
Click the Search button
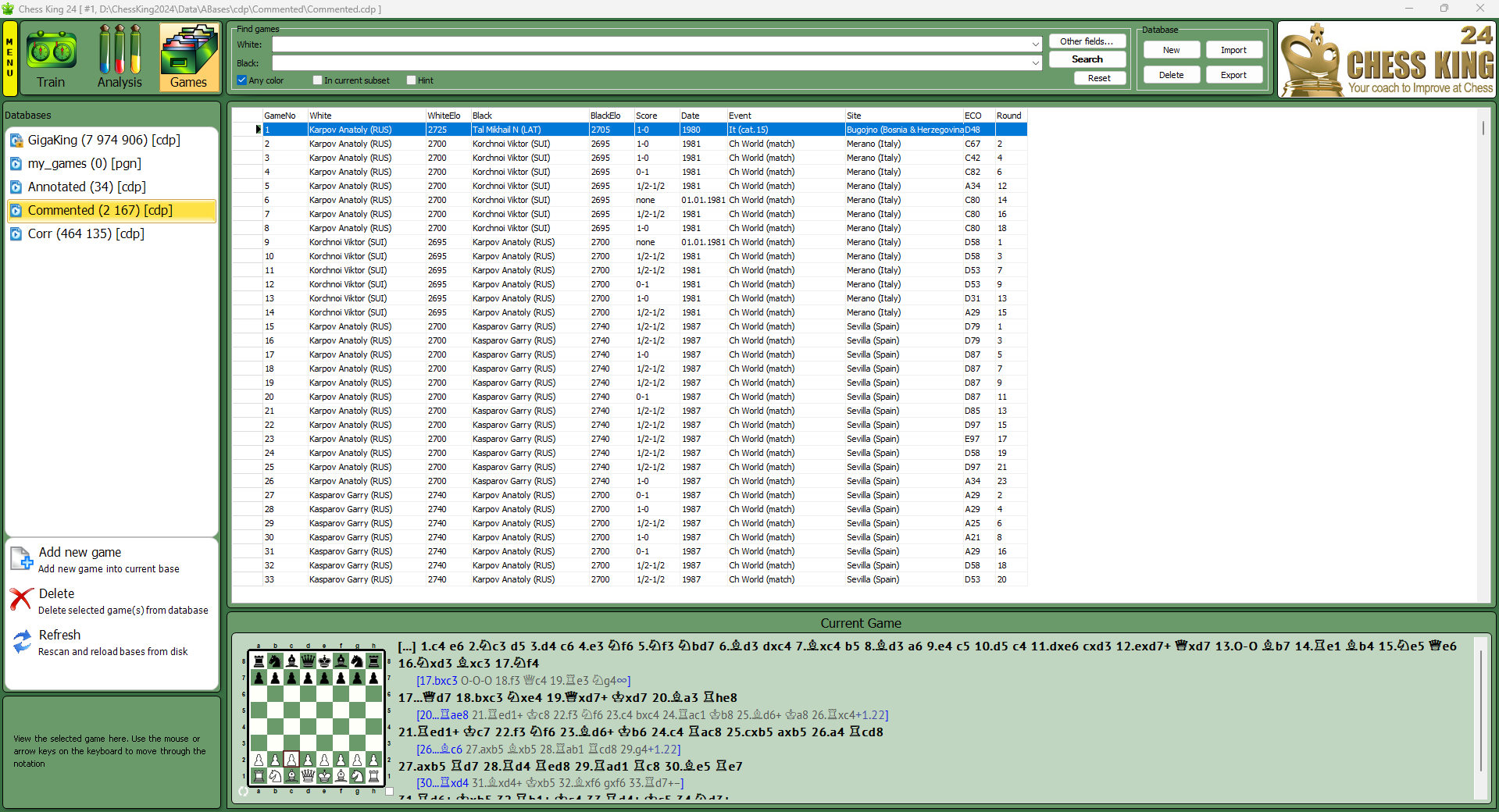[x=1087, y=59]
